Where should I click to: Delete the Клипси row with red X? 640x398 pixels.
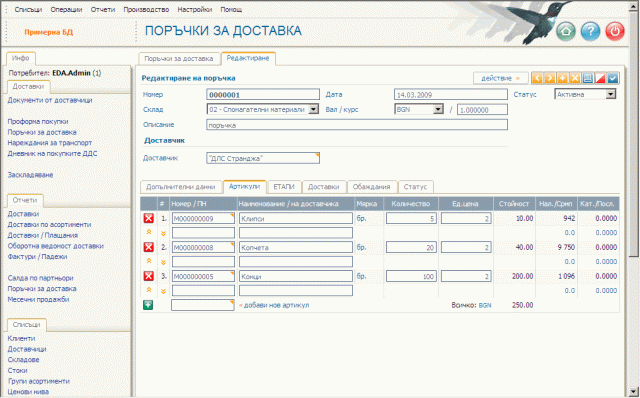point(149,218)
